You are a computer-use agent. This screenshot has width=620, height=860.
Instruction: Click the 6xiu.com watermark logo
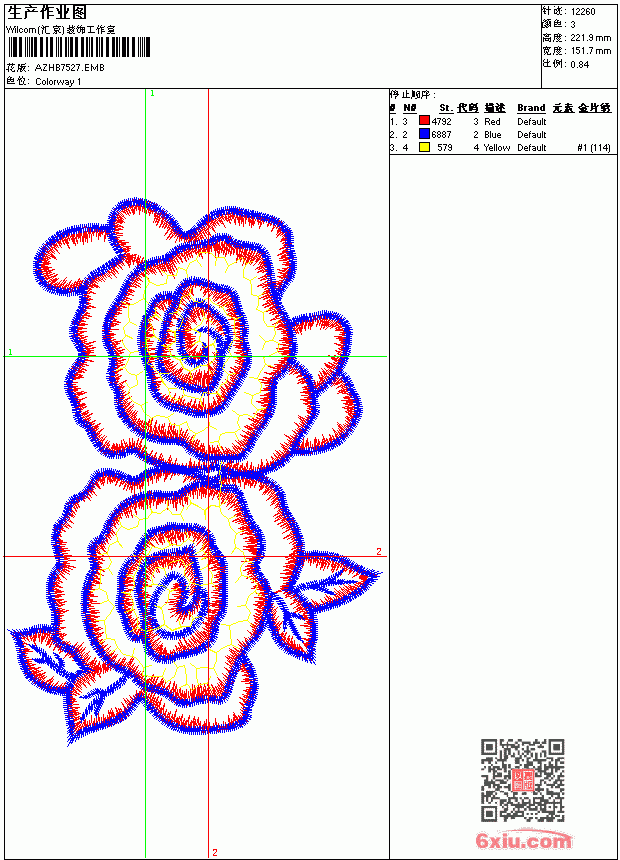[x=523, y=840]
